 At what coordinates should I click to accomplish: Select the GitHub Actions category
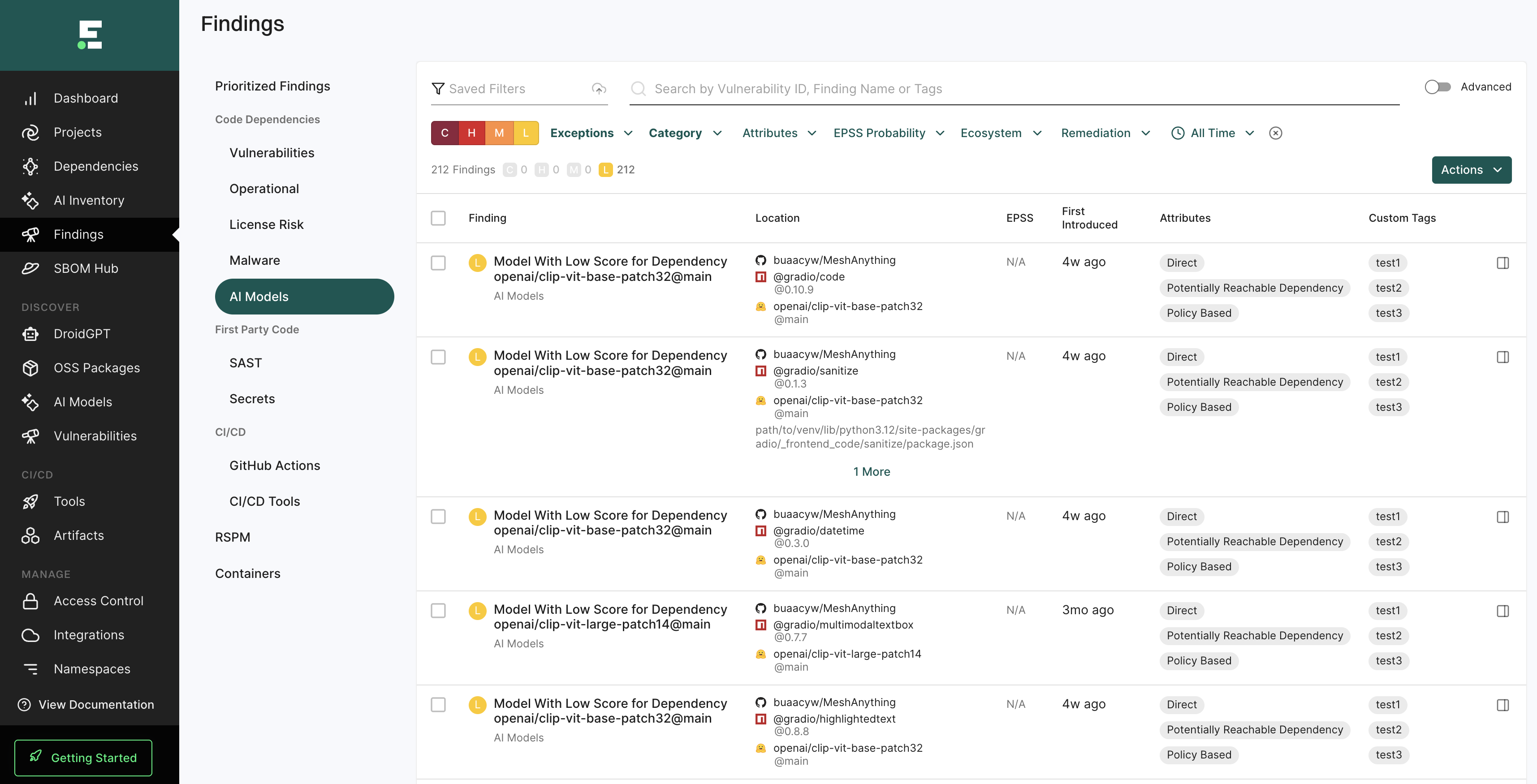275,466
